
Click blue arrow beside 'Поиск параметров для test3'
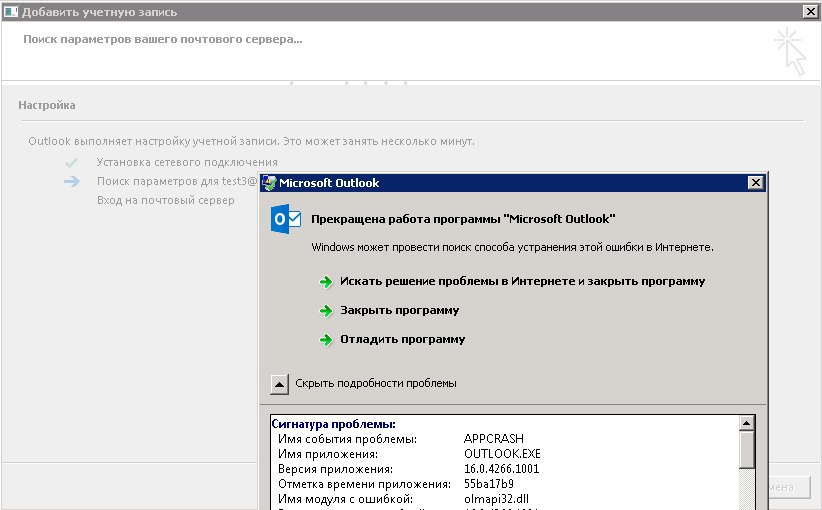click(x=72, y=181)
